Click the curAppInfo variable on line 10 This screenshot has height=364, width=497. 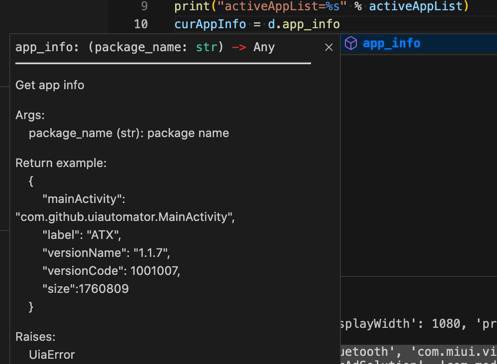point(210,24)
